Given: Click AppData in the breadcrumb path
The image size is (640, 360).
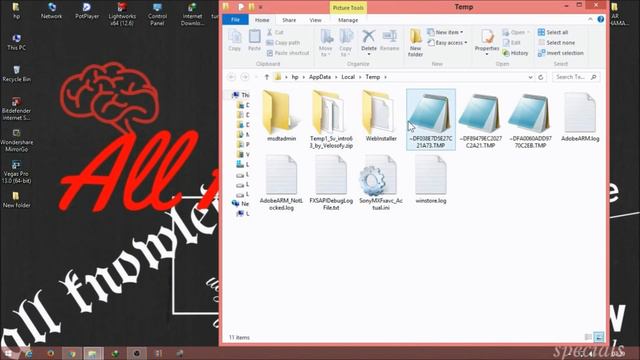Looking at the screenshot, I should point(320,77).
